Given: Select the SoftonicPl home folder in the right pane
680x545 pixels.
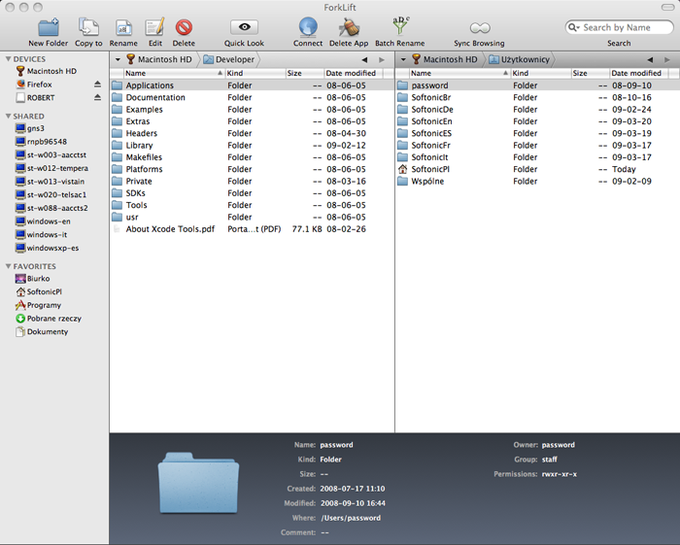Looking at the screenshot, I should (537, 169).
